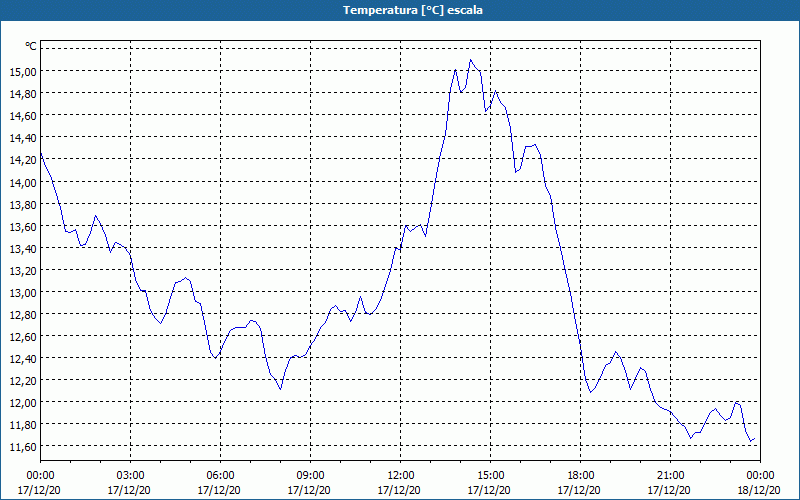Image resolution: width=800 pixels, height=500 pixels.
Task: Select the 14,00 y-axis label
Action: coord(23,182)
